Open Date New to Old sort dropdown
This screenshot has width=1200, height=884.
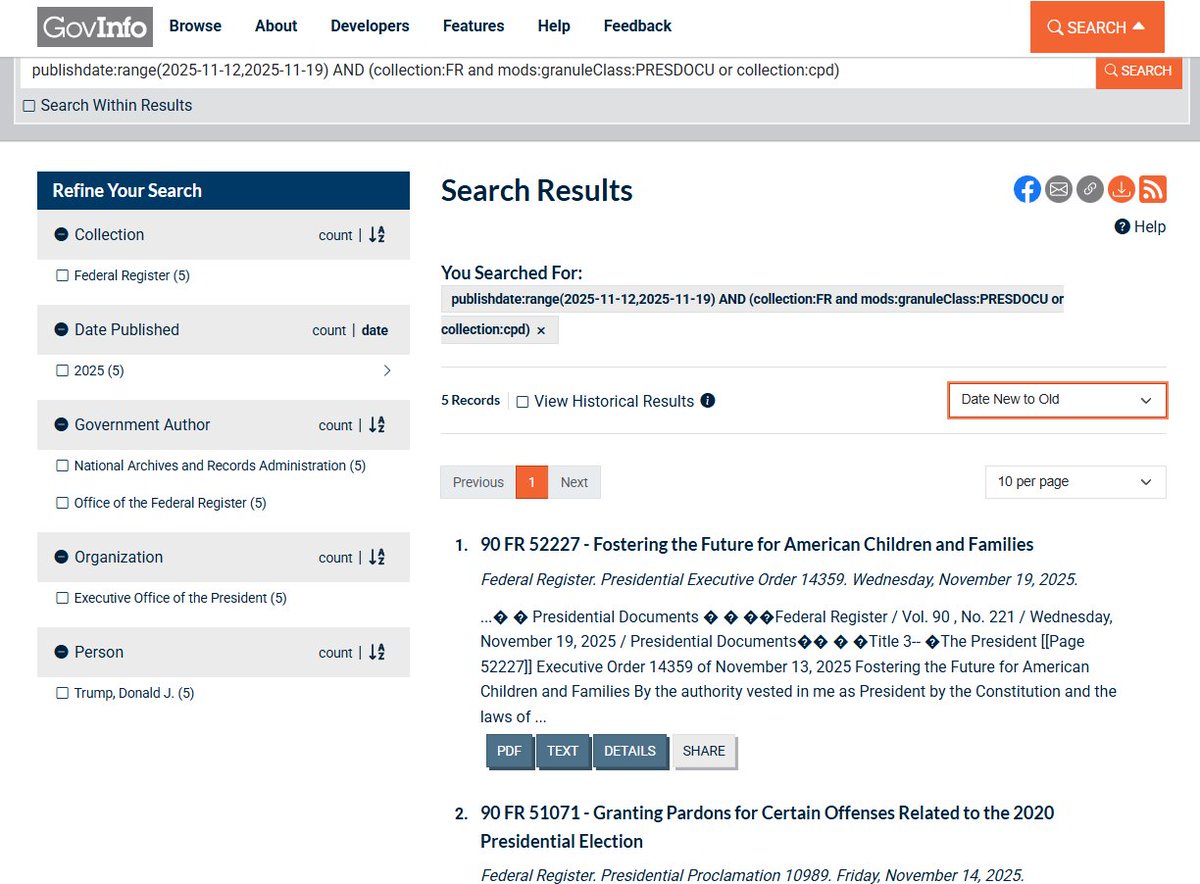tap(1057, 400)
